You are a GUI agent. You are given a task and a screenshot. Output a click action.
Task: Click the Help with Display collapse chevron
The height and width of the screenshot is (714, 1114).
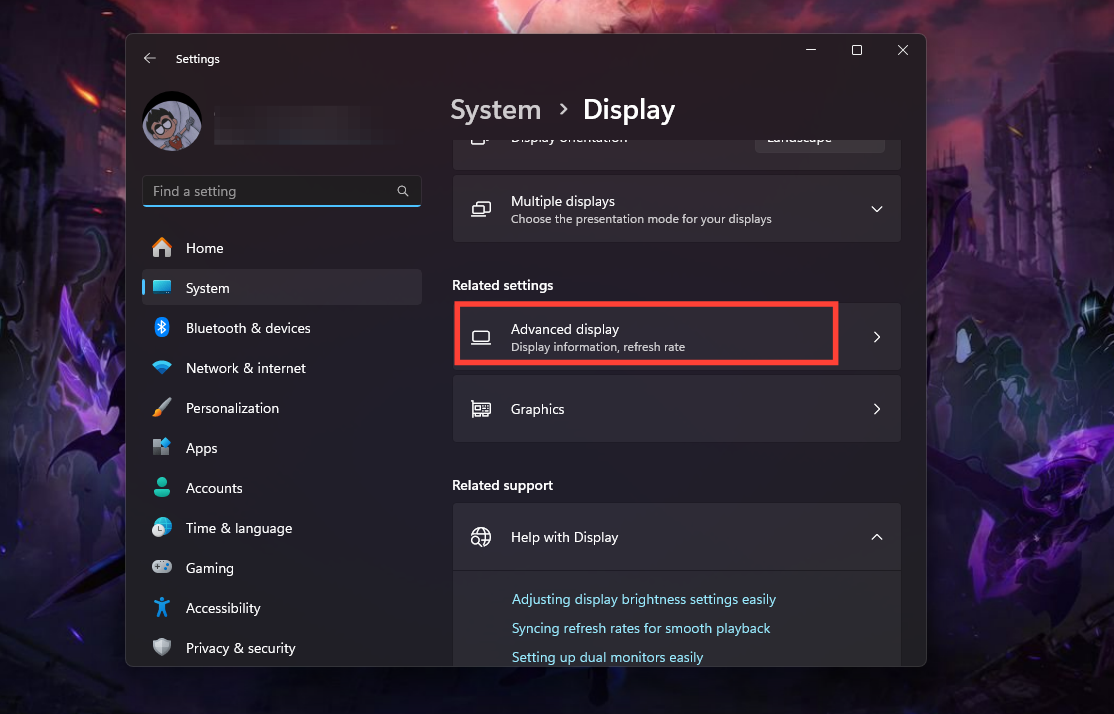coord(877,537)
